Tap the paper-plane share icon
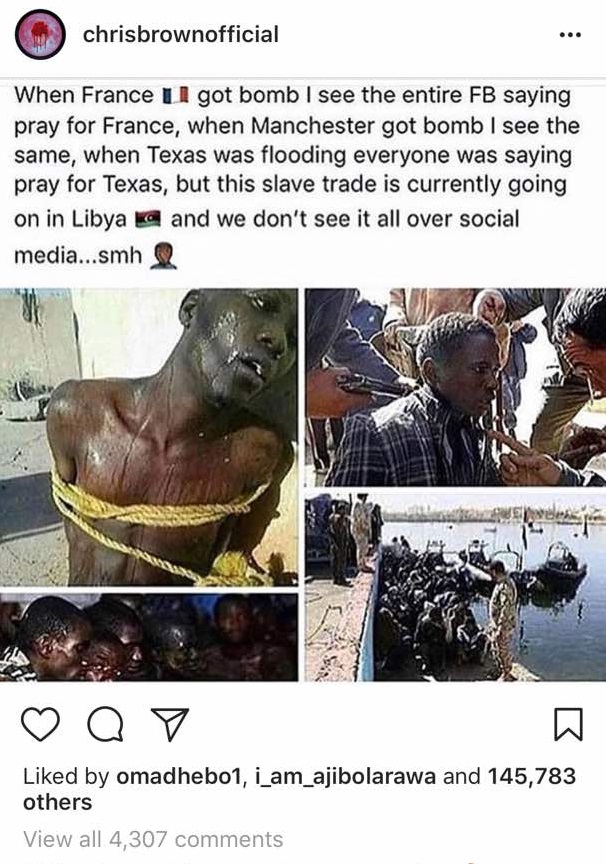The height and width of the screenshot is (864, 606). pyautogui.click(x=170, y=723)
